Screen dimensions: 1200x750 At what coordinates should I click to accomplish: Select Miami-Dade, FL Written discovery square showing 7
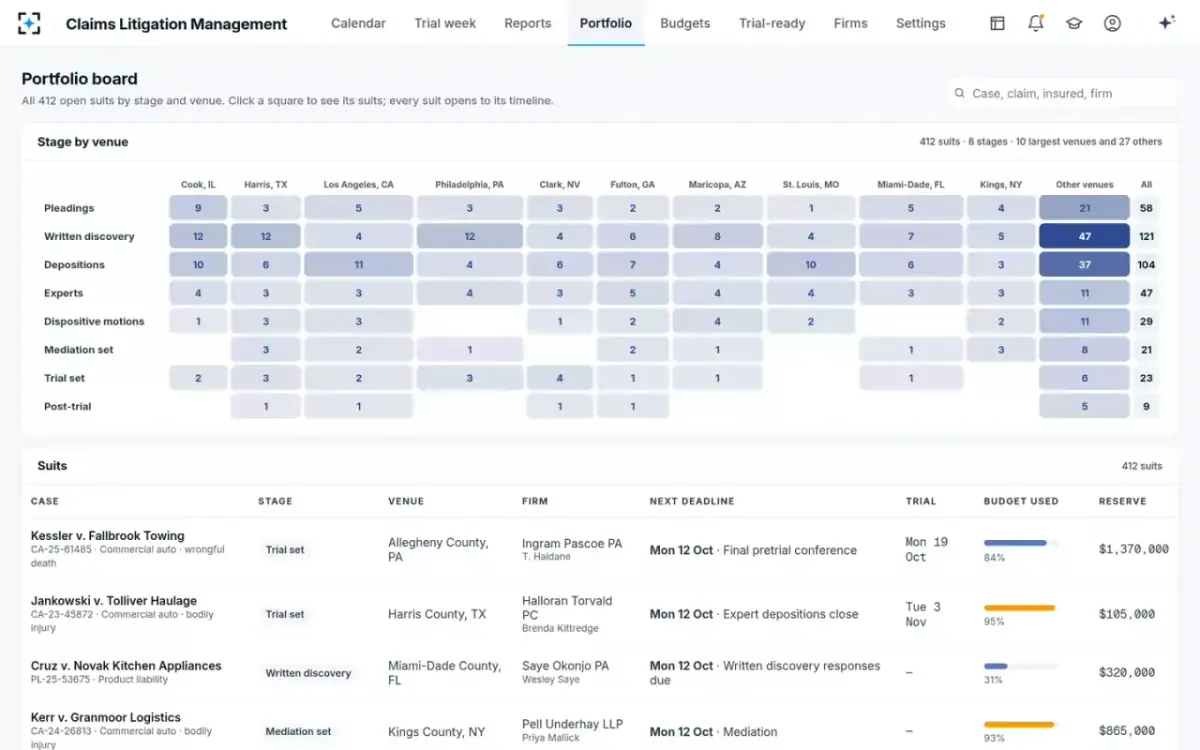(x=911, y=236)
